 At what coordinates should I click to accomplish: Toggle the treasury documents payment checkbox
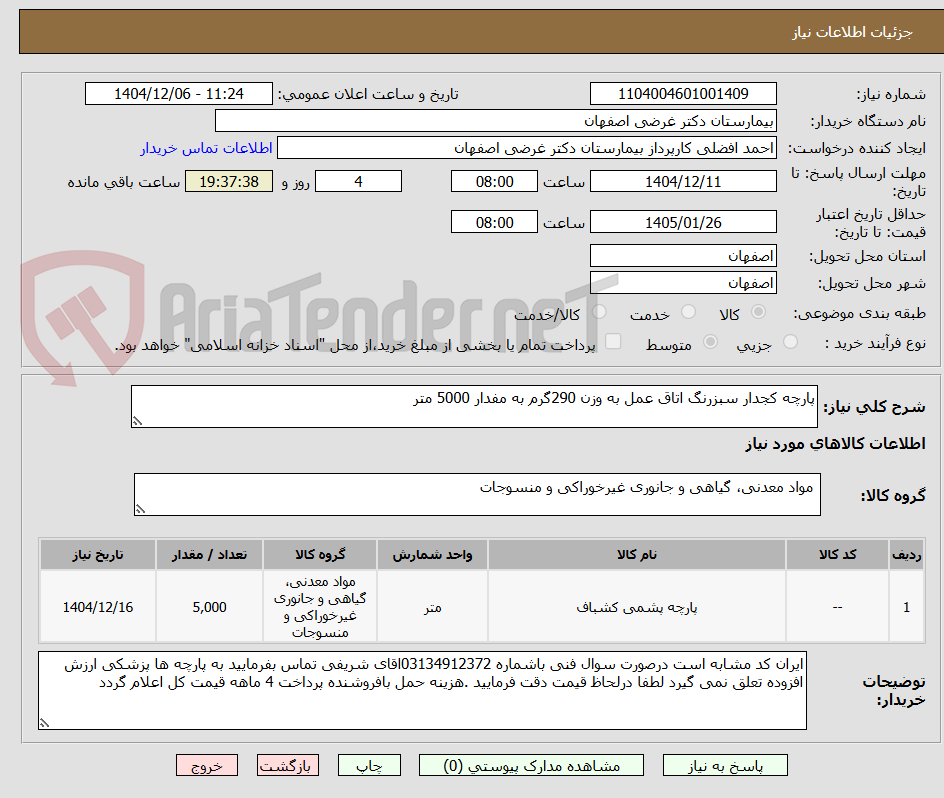tap(613, 341)
